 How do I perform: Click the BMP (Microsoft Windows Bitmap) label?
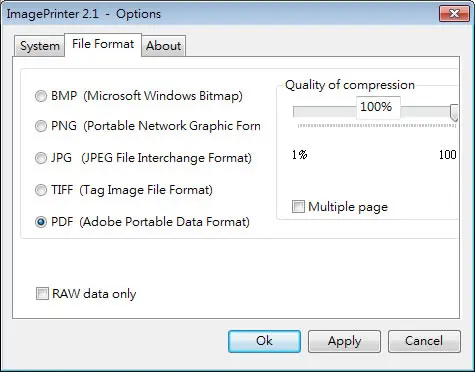coord(147,96)
